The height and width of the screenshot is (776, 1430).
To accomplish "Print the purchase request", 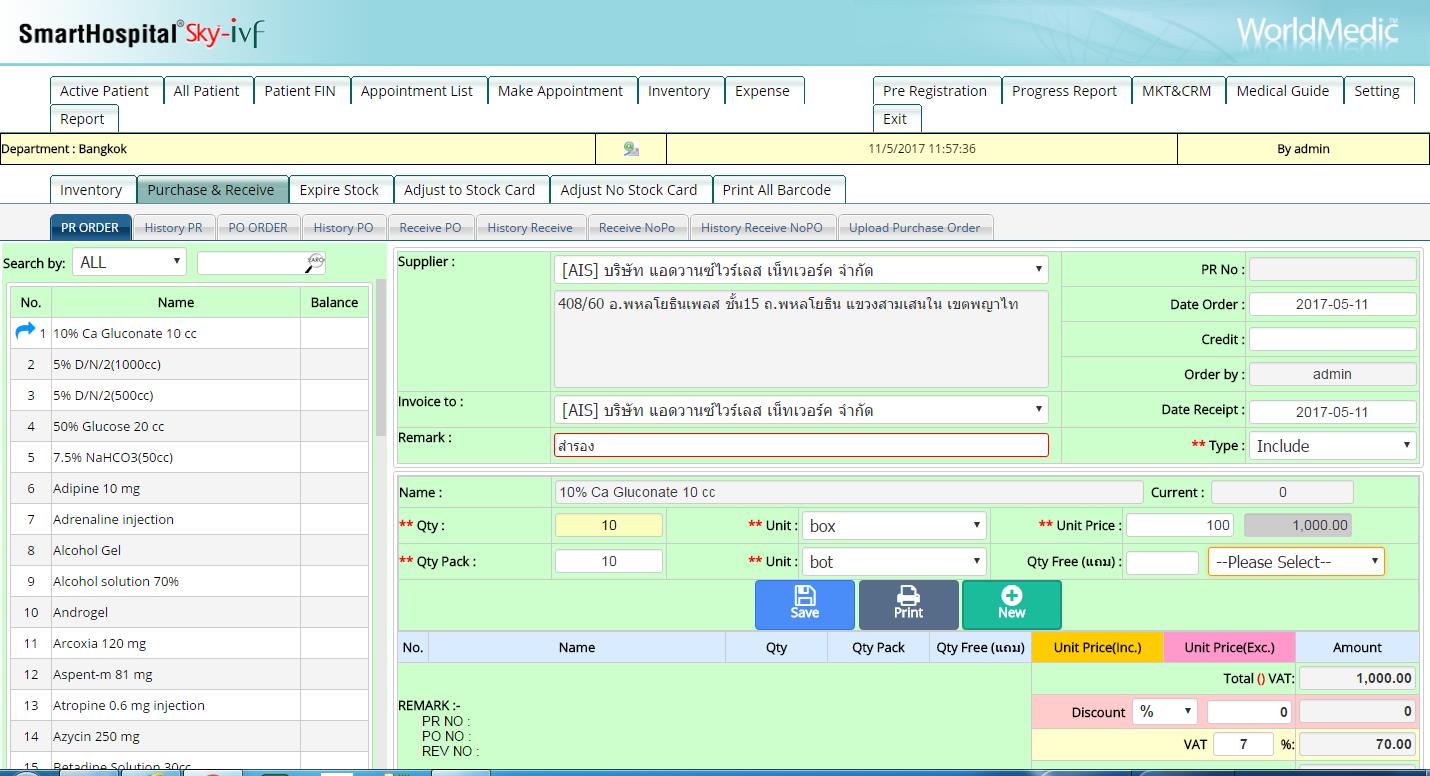I will (x=908, y=604).
